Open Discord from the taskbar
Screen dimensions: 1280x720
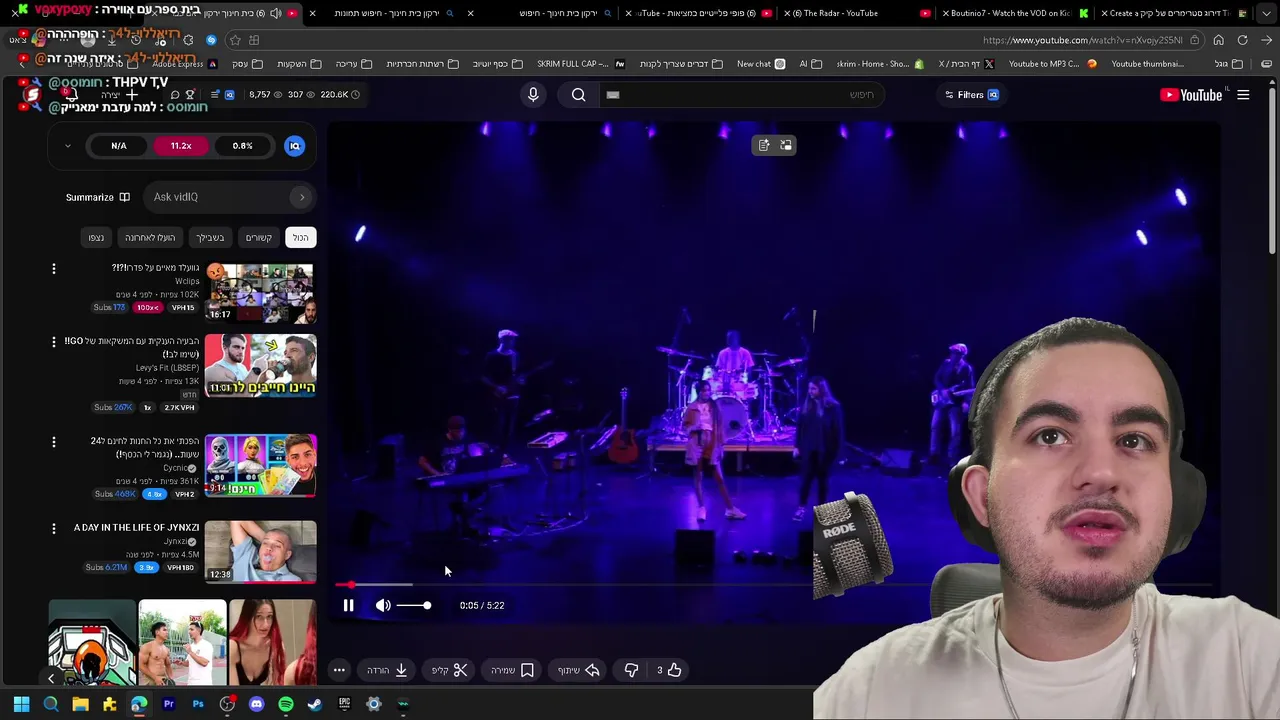(x=256, y=704)
